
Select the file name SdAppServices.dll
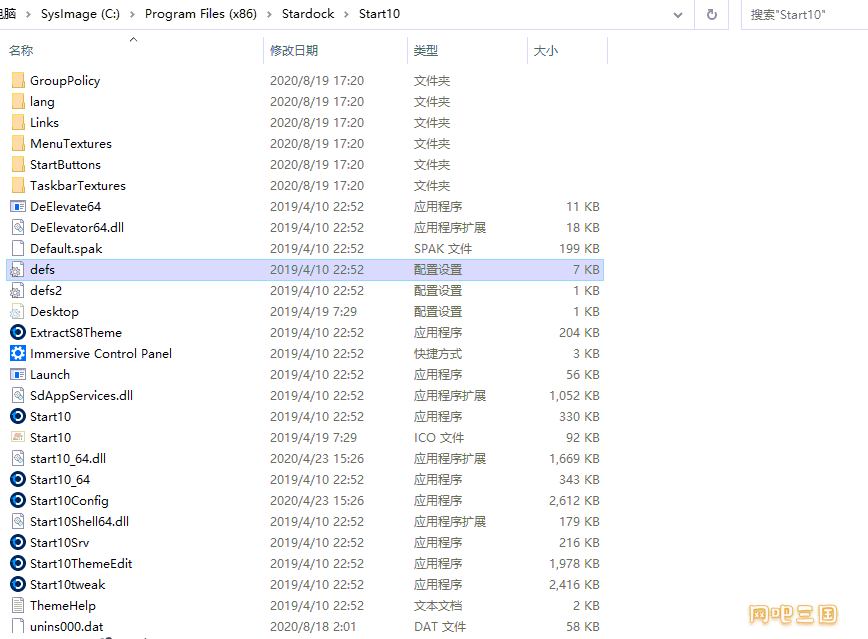pyautogui.click(x=81, y=395)
